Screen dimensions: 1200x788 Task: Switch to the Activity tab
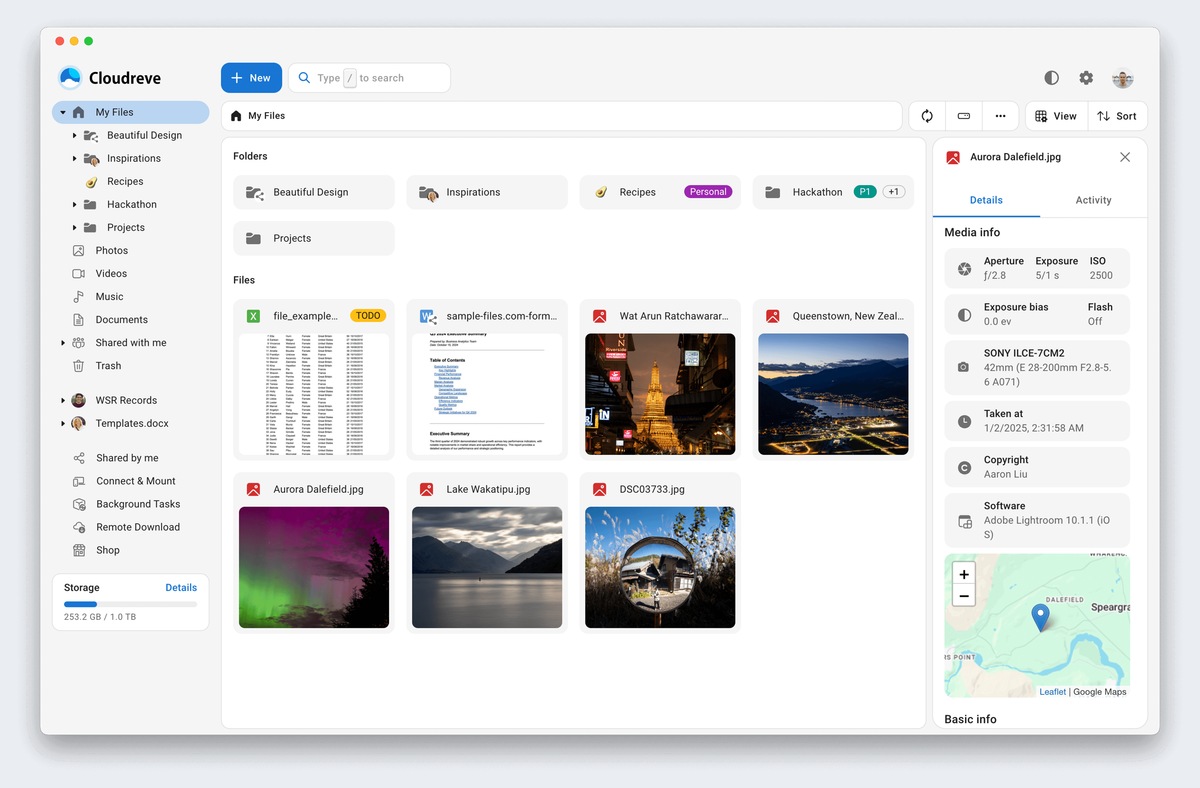1093,200
